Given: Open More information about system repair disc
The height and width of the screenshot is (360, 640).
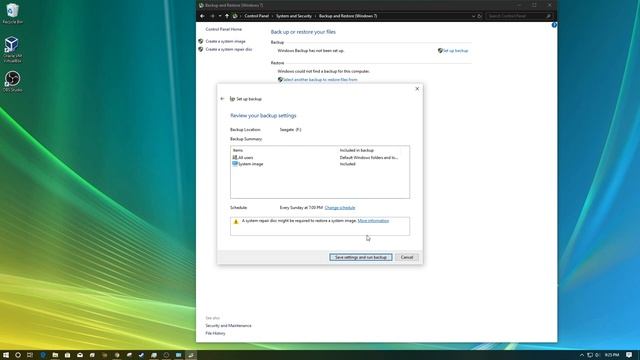Looking at the screenshot, I should [x=373, y=221].
